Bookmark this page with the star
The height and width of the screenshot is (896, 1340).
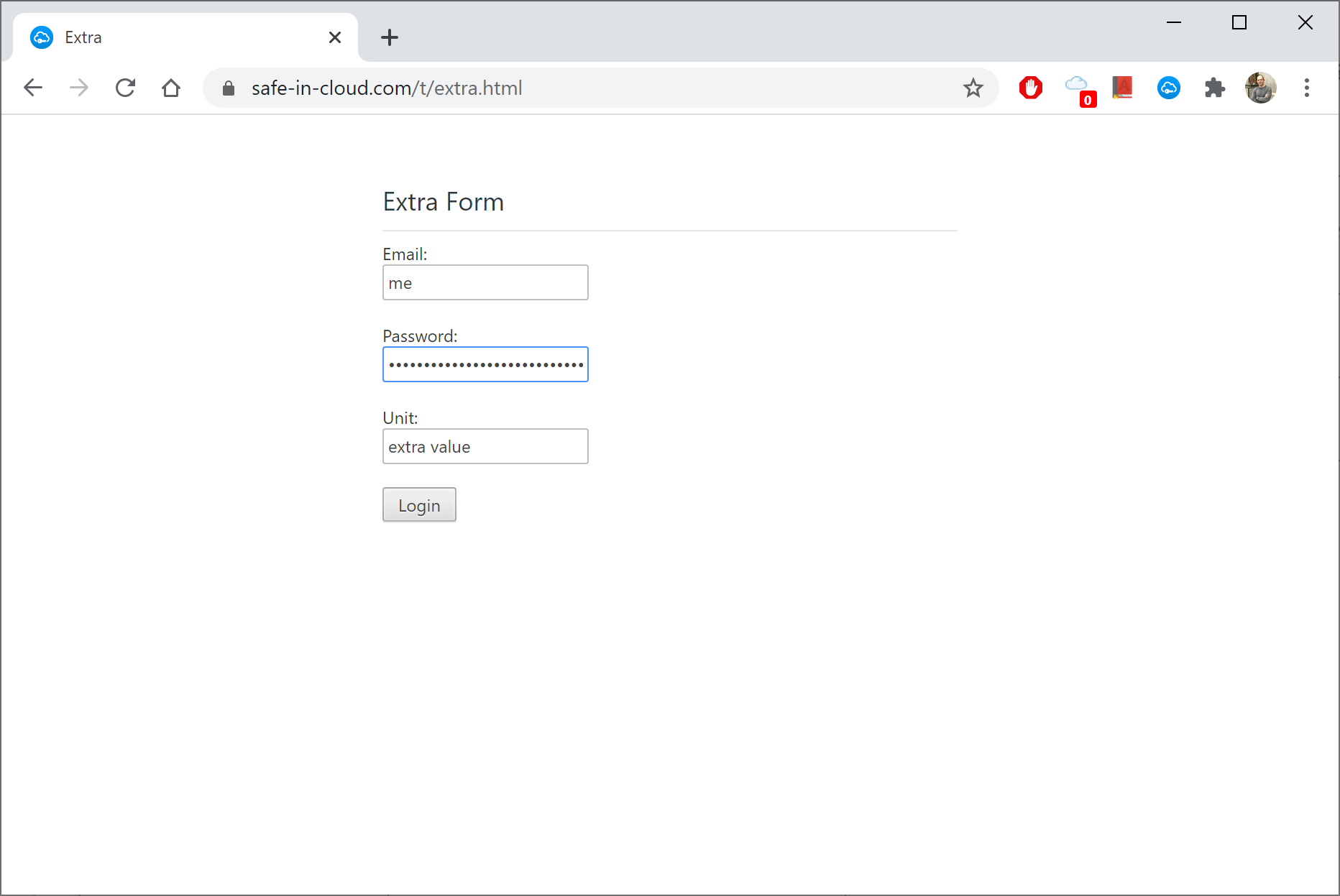(973, 88)
